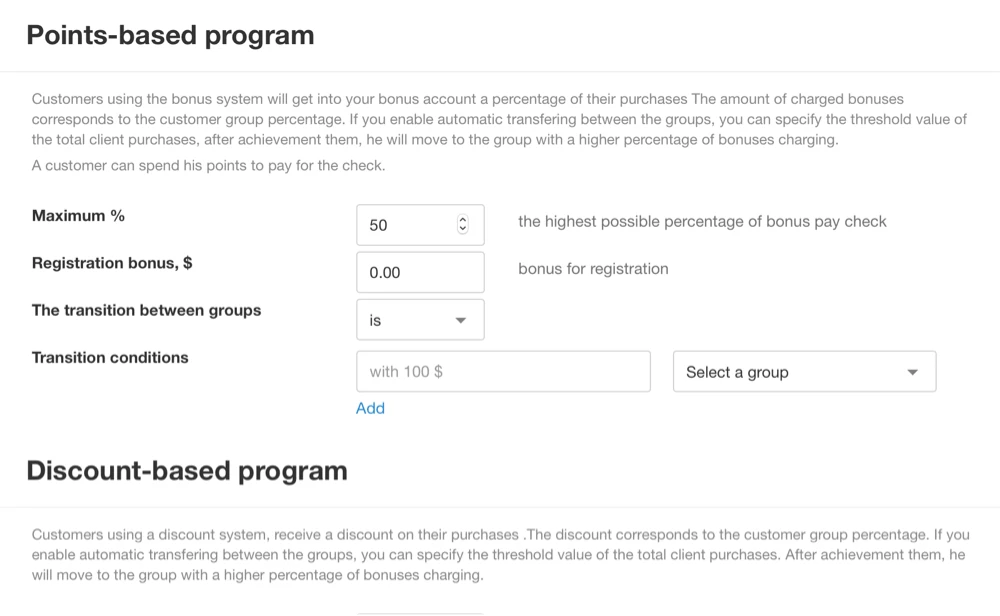Click the Add link under transition conditions
This screenshot has width=1000, height=616.
(370, 408)
